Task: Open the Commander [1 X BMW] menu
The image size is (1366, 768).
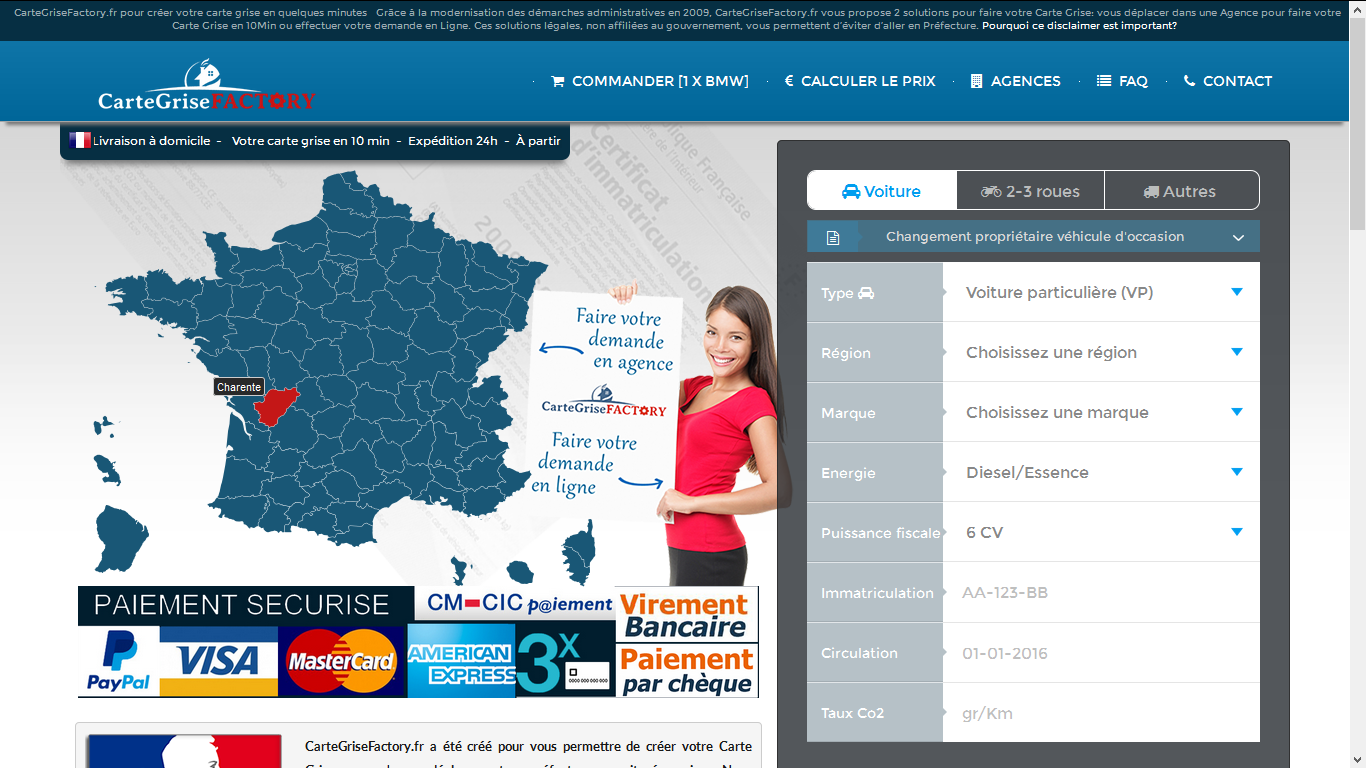Action: click(650, 81)
